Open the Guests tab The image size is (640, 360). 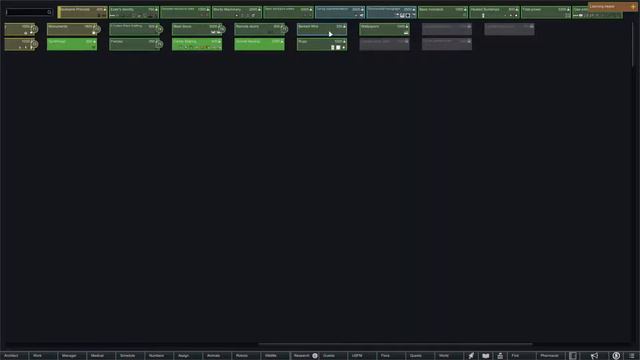point(333,356)
